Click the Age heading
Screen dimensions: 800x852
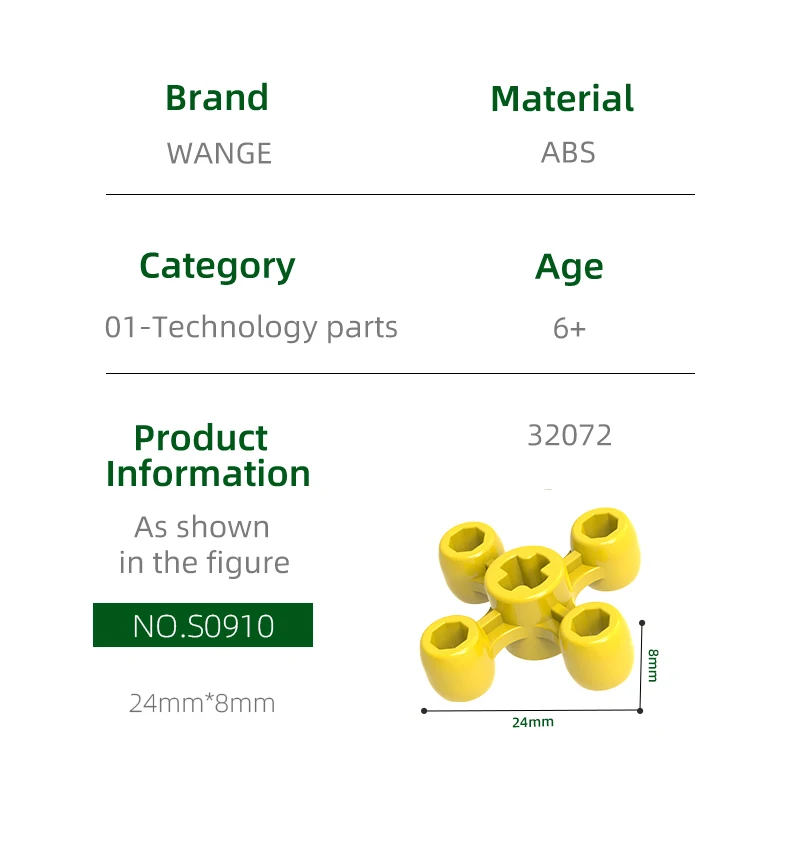[569, 267]
